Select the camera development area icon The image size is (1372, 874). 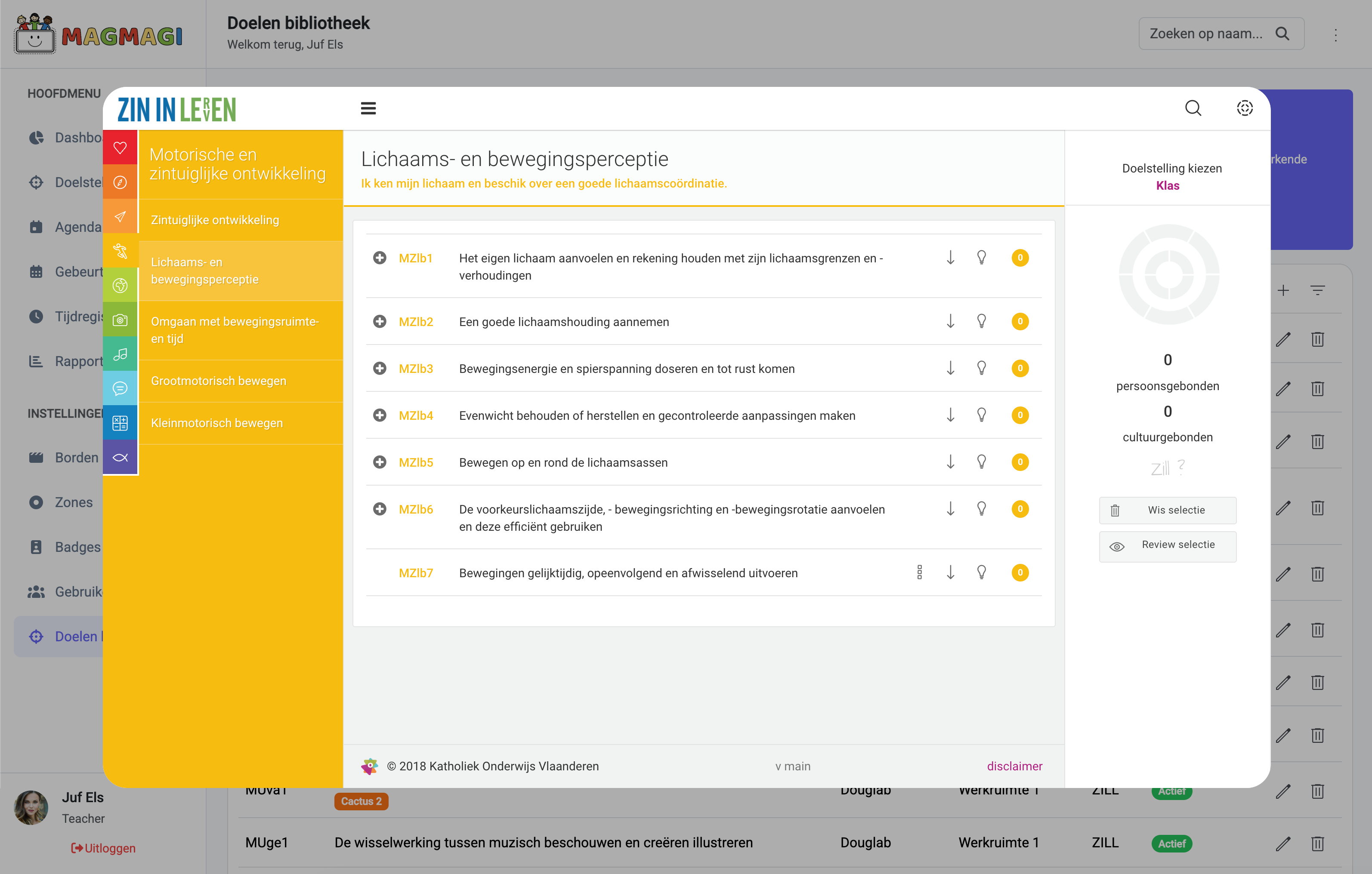click(x=120, y=320)
